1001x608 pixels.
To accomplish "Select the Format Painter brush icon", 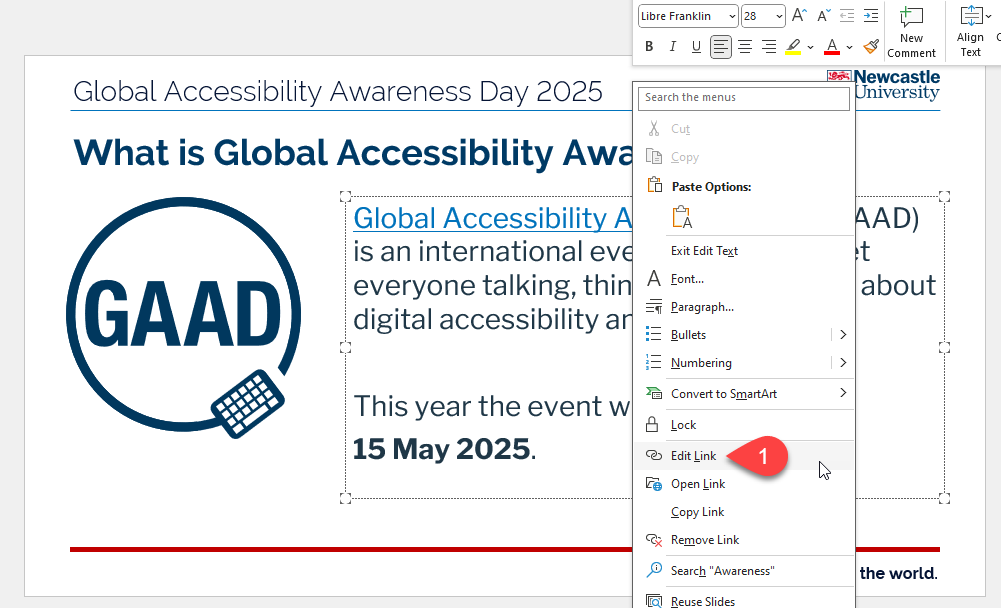I will click(x=871, y=47).
